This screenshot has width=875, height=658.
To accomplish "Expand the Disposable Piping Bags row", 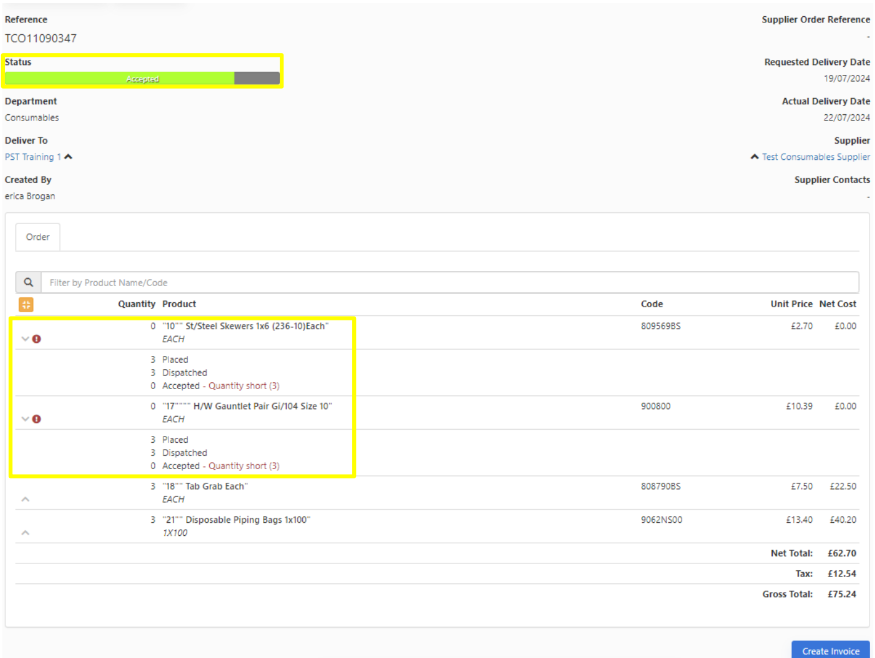I will click(25, 533).
